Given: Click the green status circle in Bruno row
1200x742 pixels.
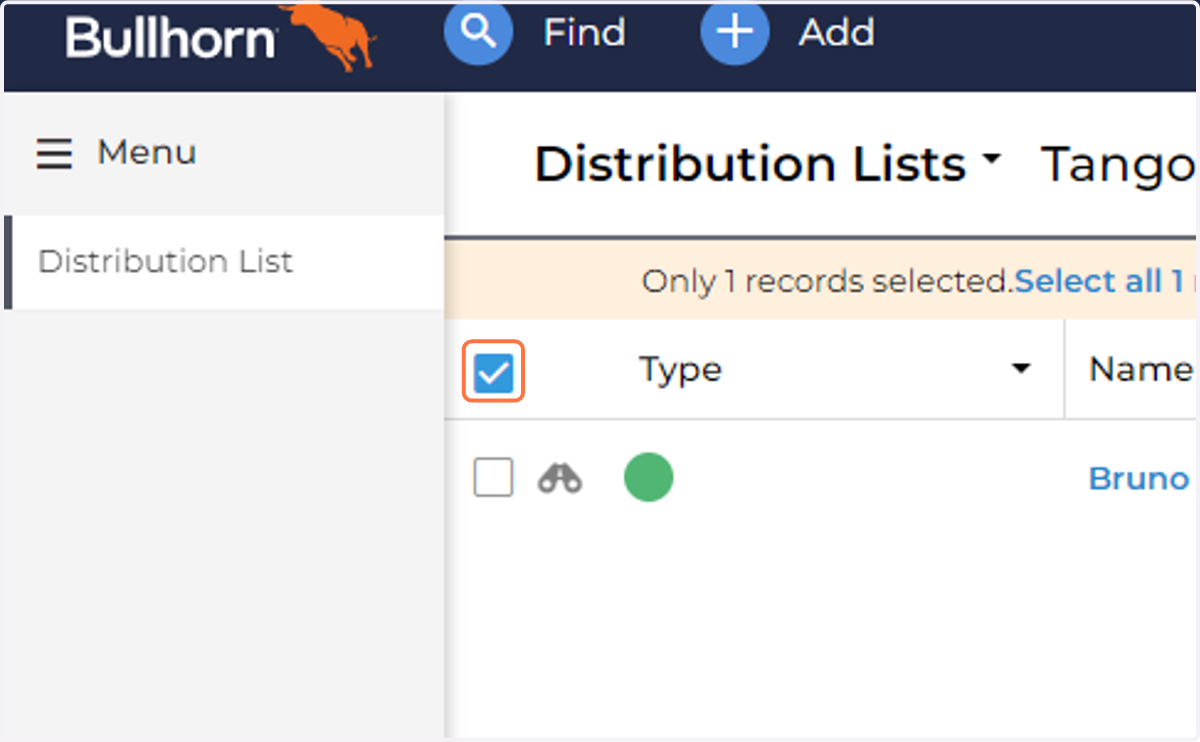Looking at the screenshot, I should [649, 477].
